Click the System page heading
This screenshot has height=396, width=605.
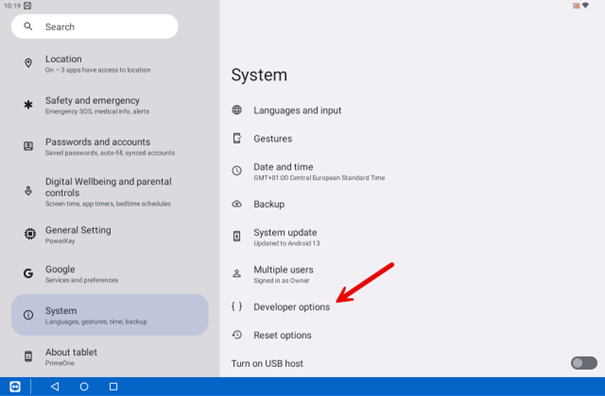[x=259, y=74]
